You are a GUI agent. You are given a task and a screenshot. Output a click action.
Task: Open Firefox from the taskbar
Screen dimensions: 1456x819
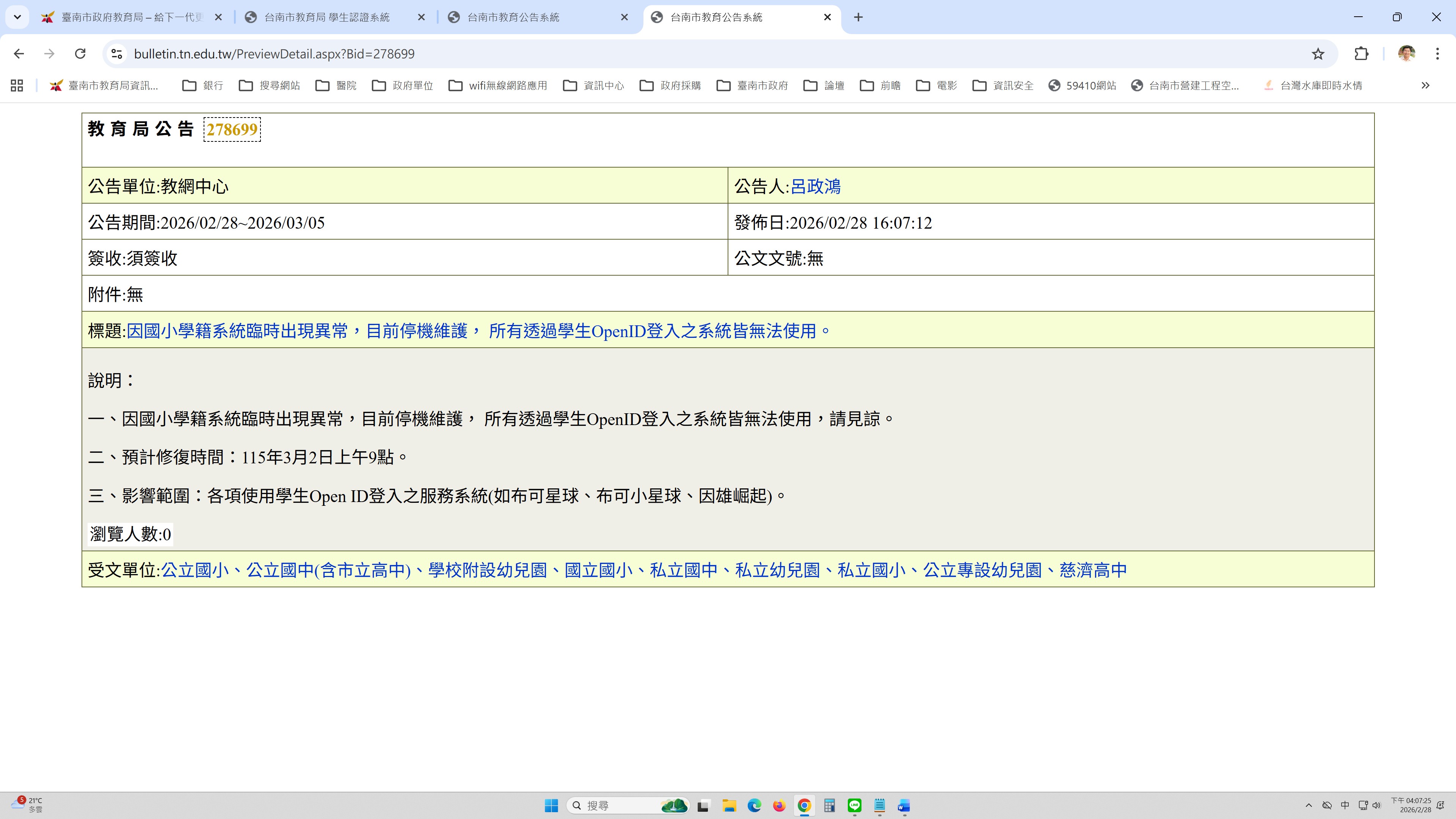point(779,805)
